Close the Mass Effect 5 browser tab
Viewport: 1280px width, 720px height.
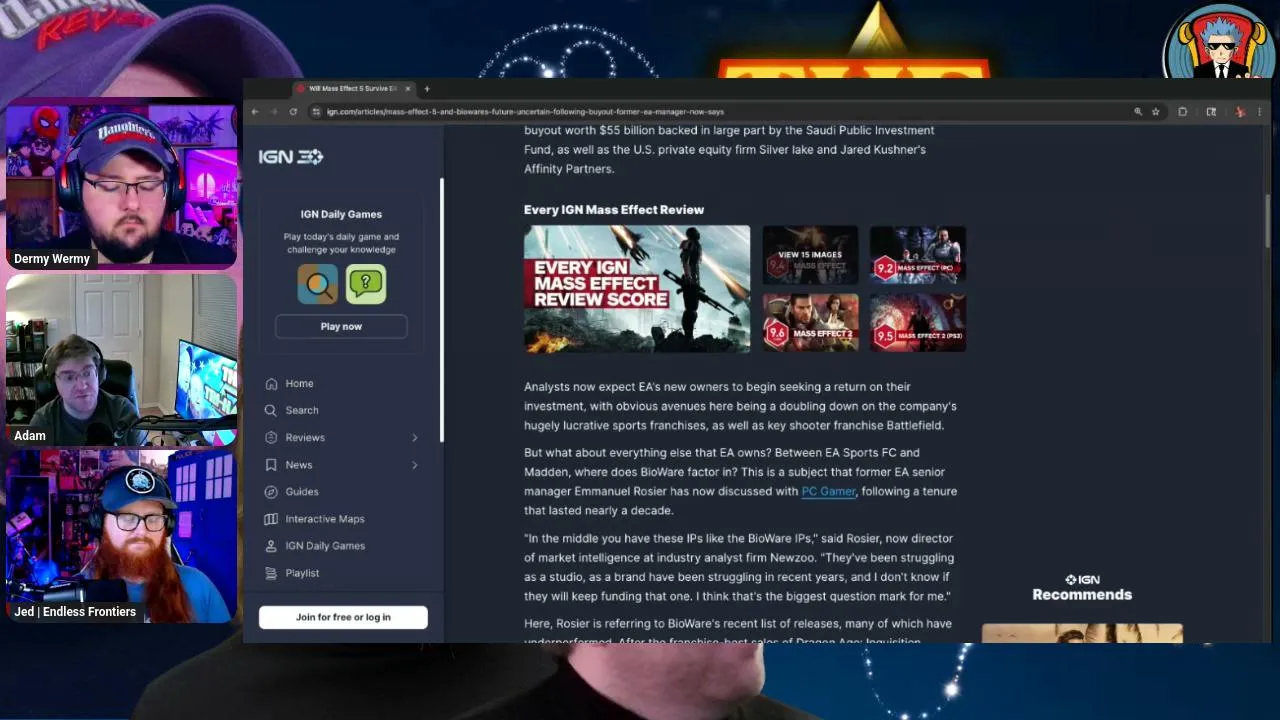[408, 89]
